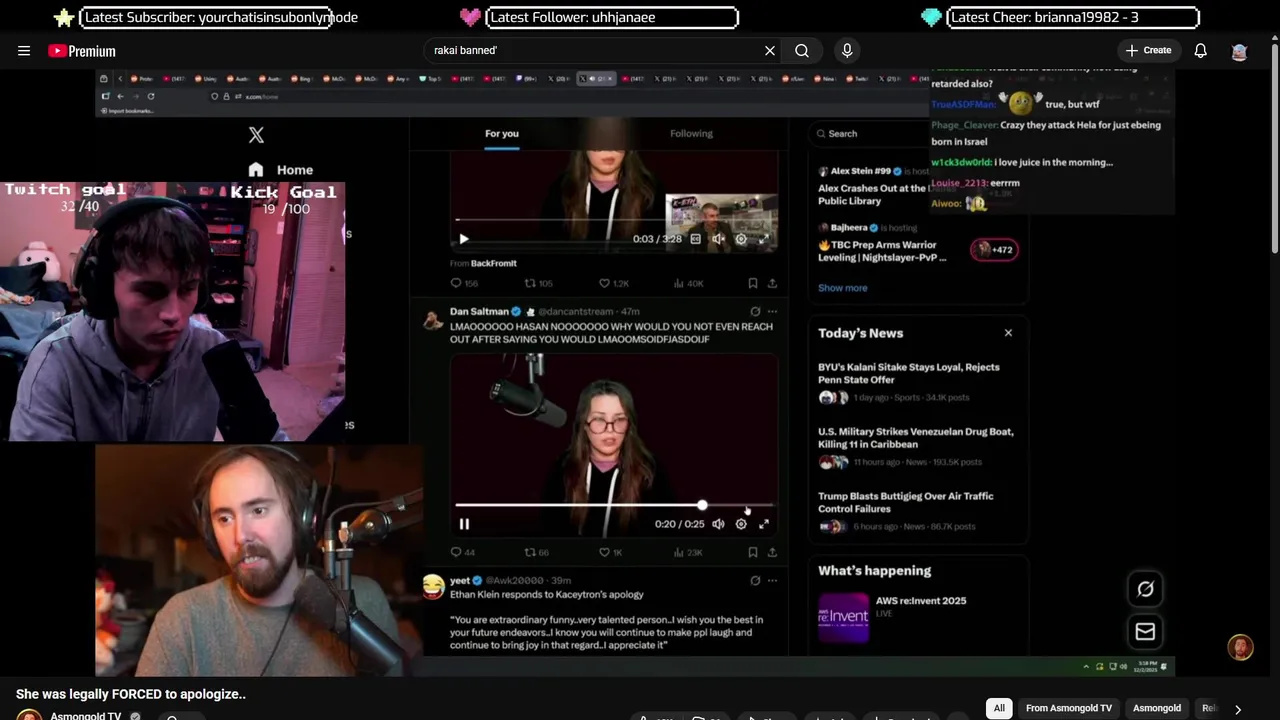Click 'Show more' under live broadcasts
Viewport: 1280px width, 720px height.
[843, 288]
